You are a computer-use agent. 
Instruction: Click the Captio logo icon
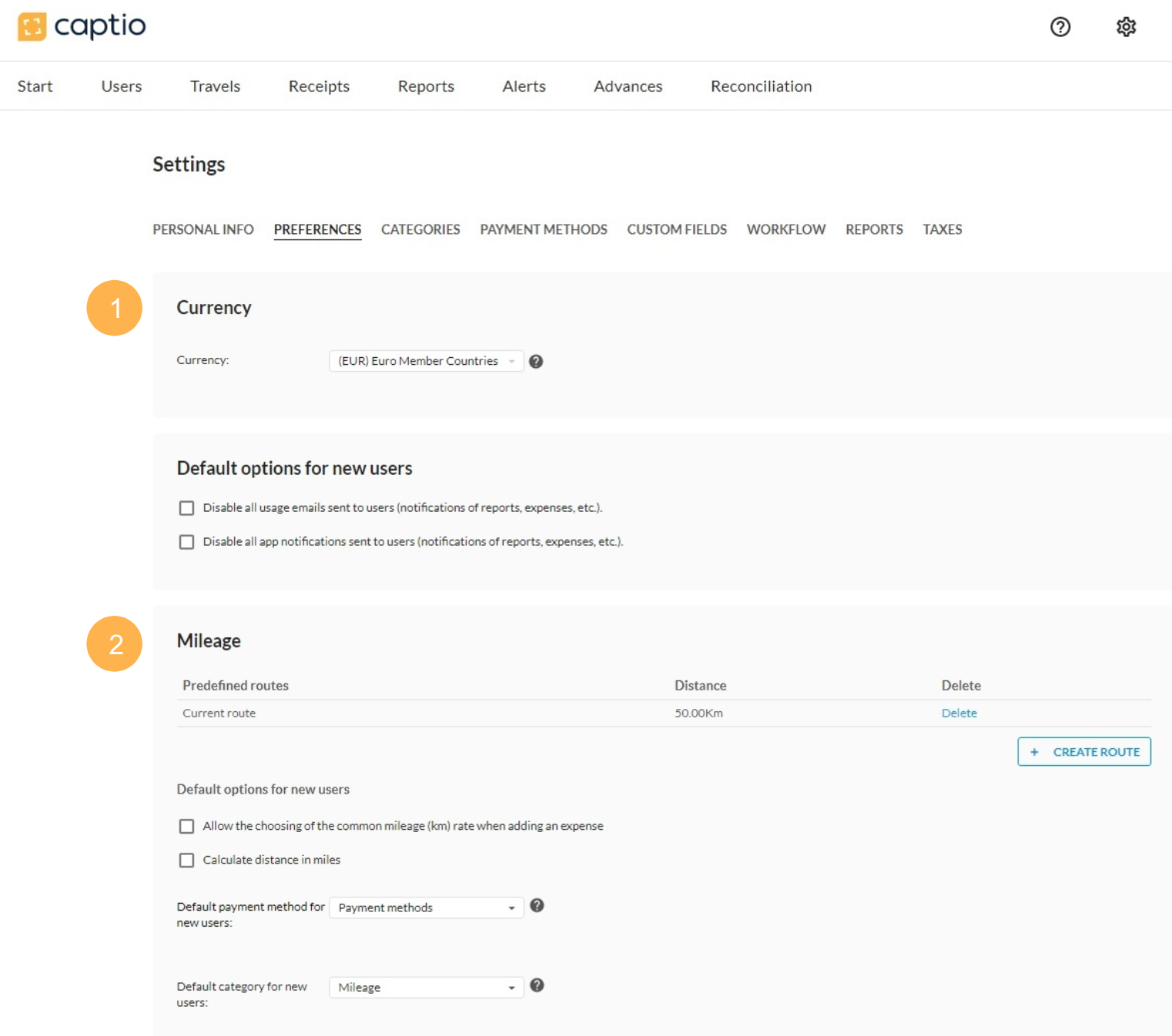click(x=32, y=27)
